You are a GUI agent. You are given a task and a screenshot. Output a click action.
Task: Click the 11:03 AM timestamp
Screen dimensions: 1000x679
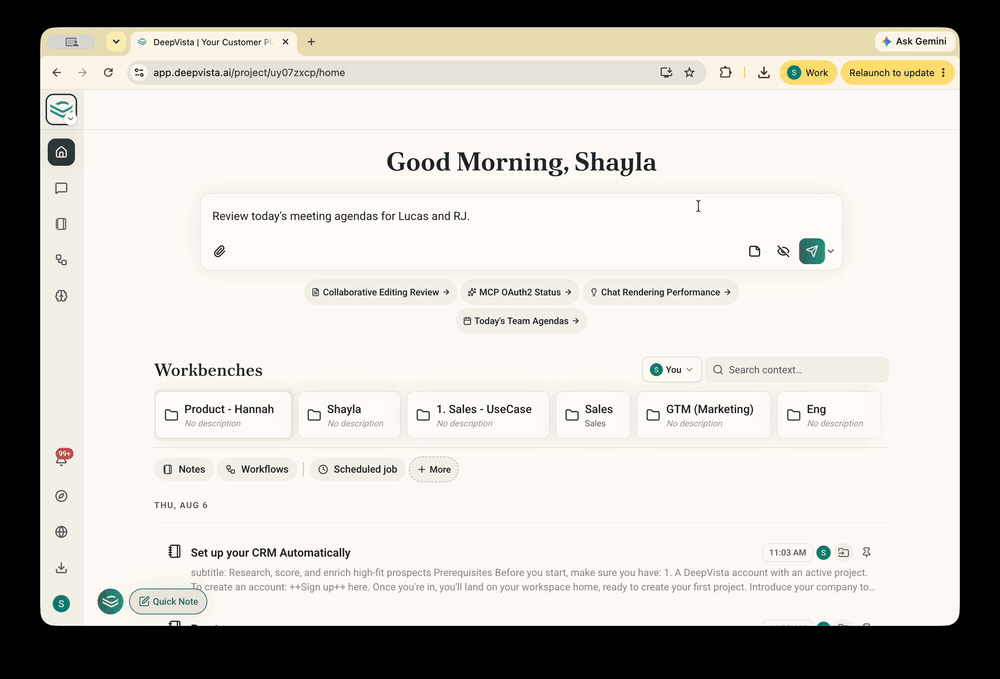[x=788, y=553]
